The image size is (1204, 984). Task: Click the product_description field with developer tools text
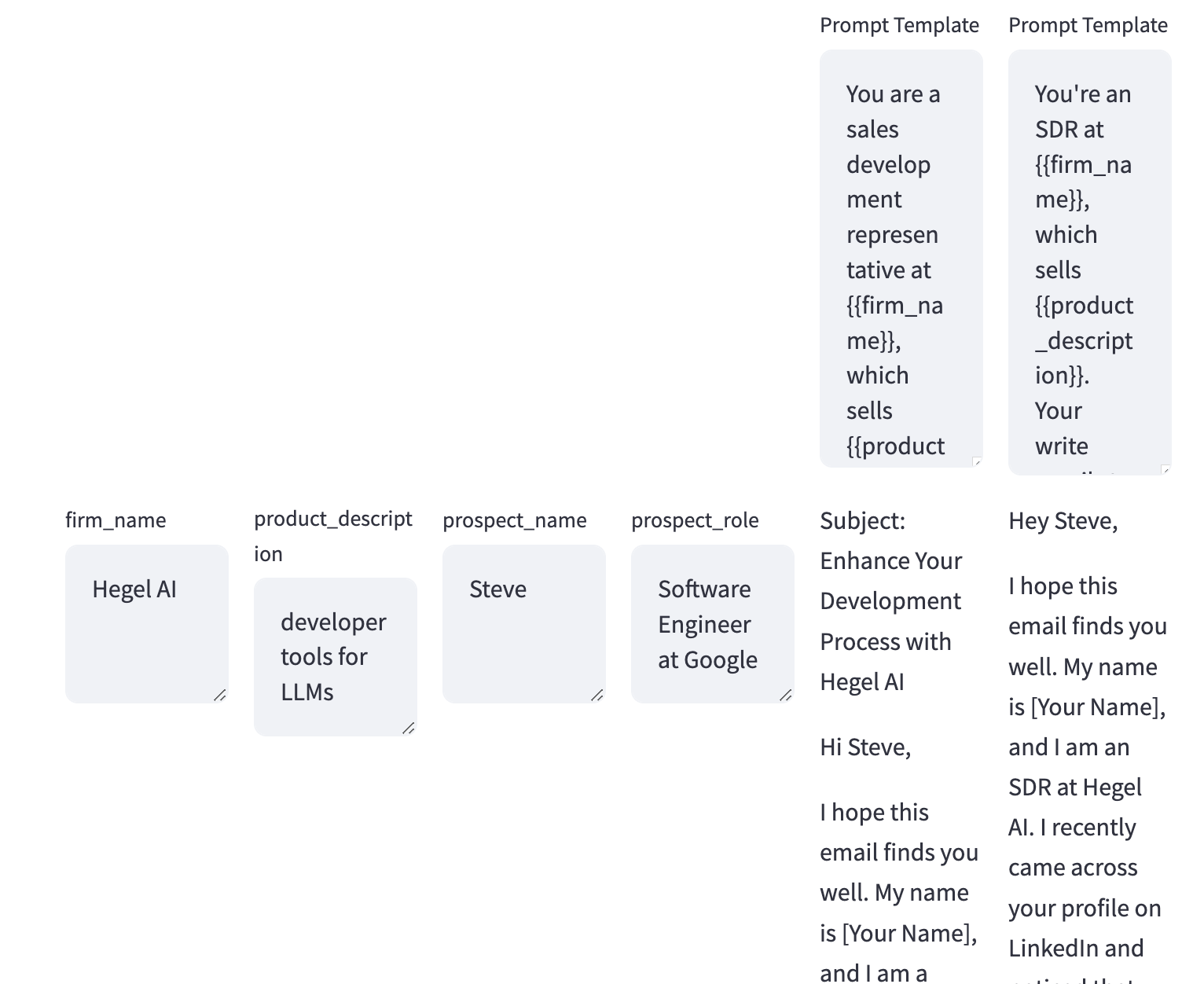(x=335, y=656)
